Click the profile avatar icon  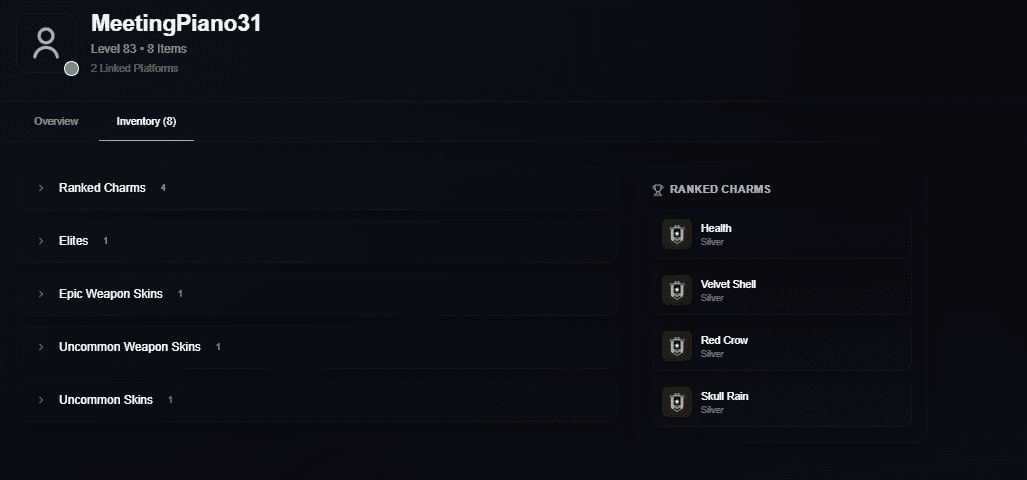click(x=45, y=43)
